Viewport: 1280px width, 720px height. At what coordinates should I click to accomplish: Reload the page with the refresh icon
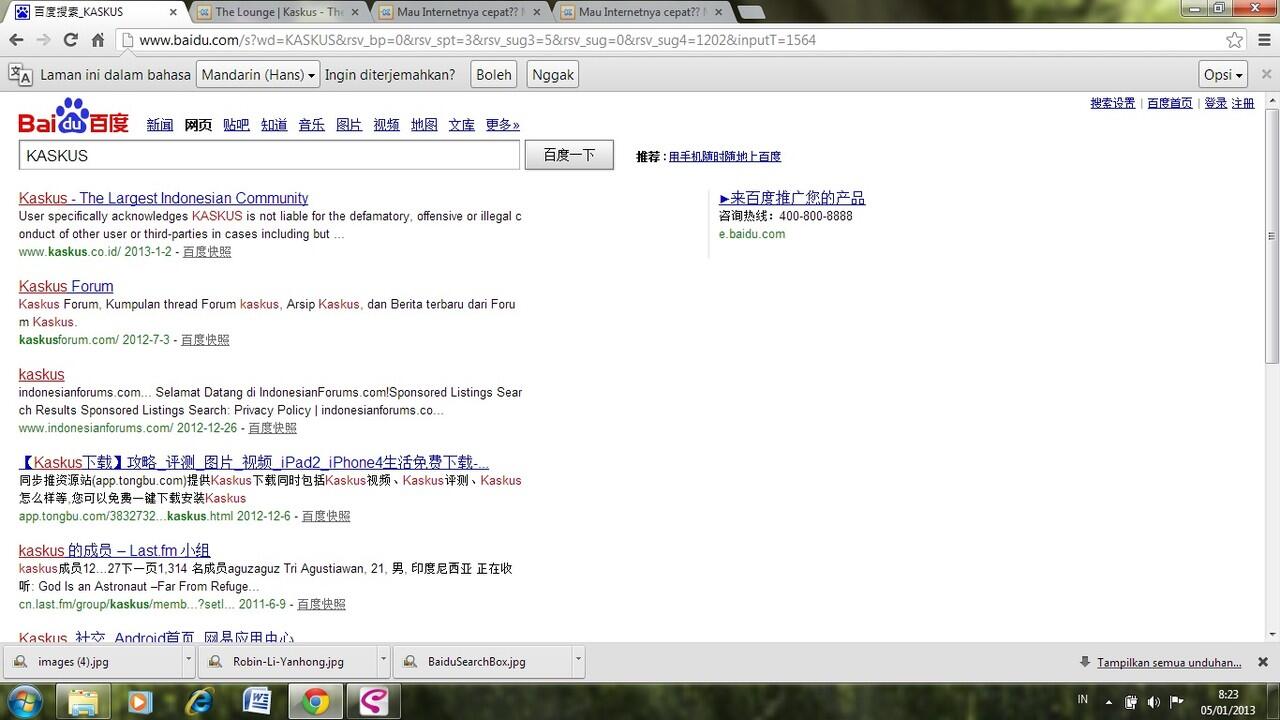pyautogui.click(x=70, y=40)
